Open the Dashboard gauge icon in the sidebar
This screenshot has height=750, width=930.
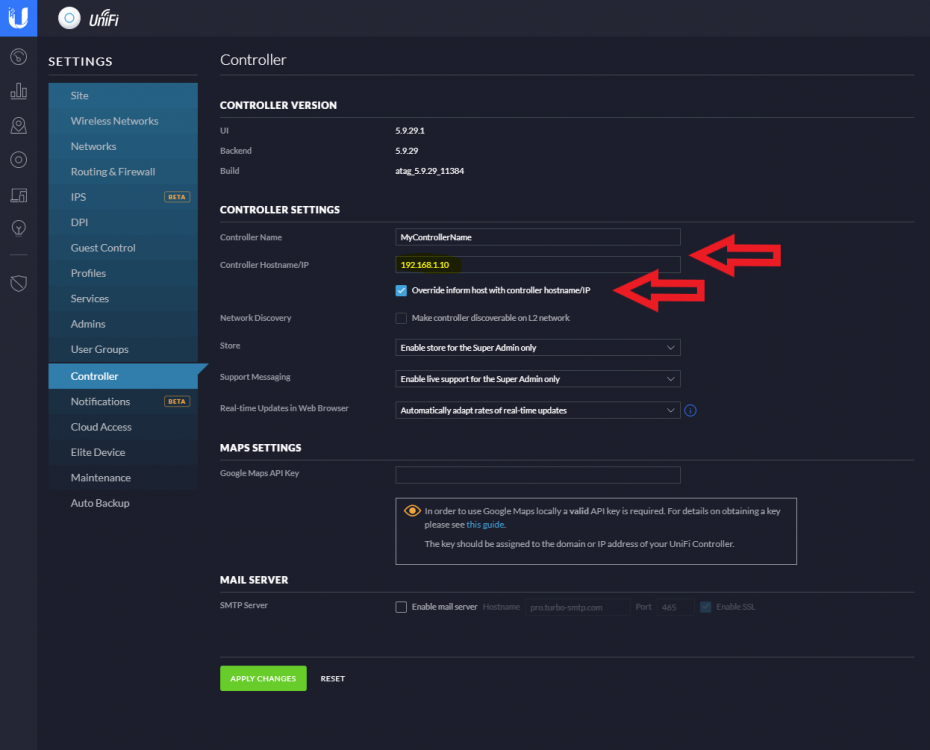tap(18, 57)
